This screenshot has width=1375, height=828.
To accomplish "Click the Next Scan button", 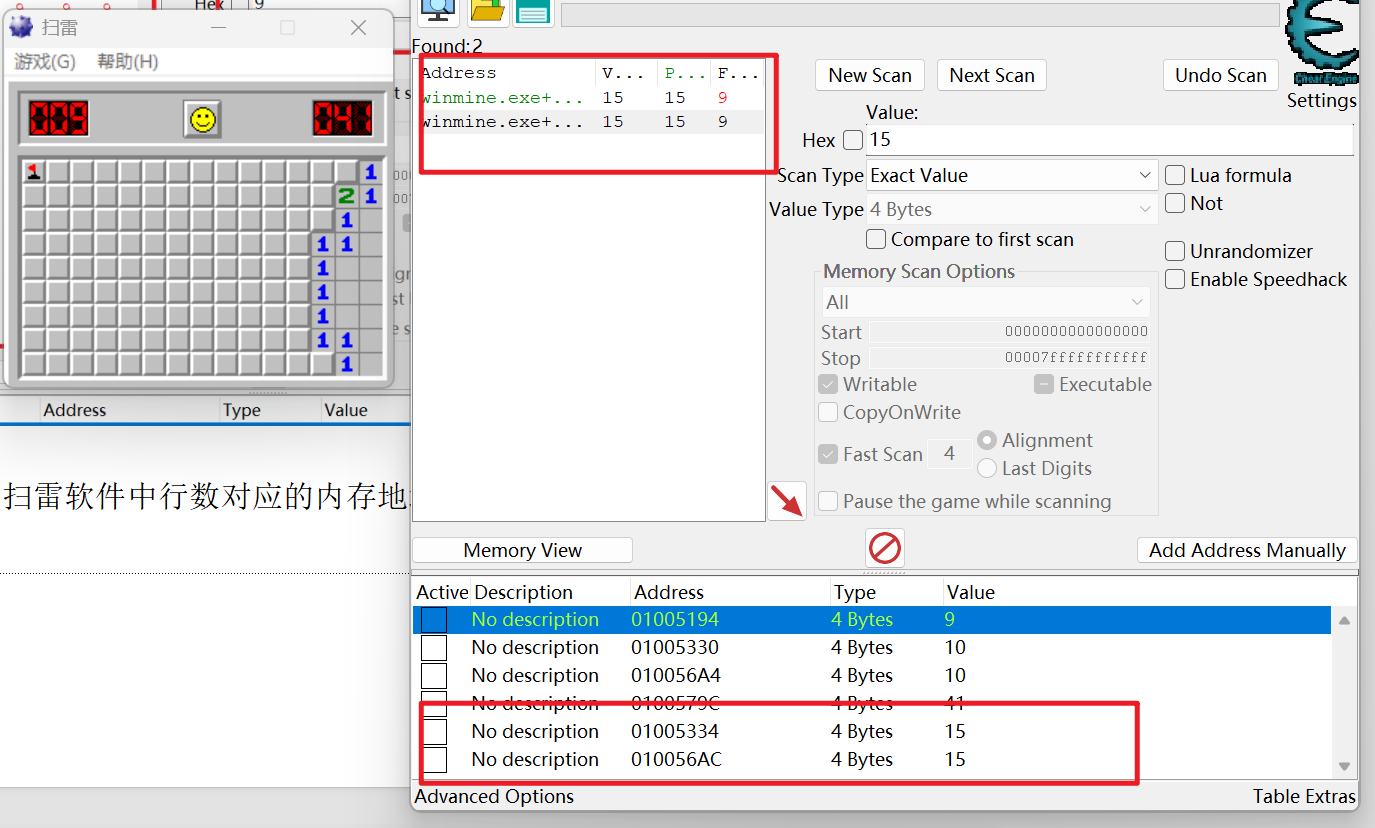I will tap(992, 75).
